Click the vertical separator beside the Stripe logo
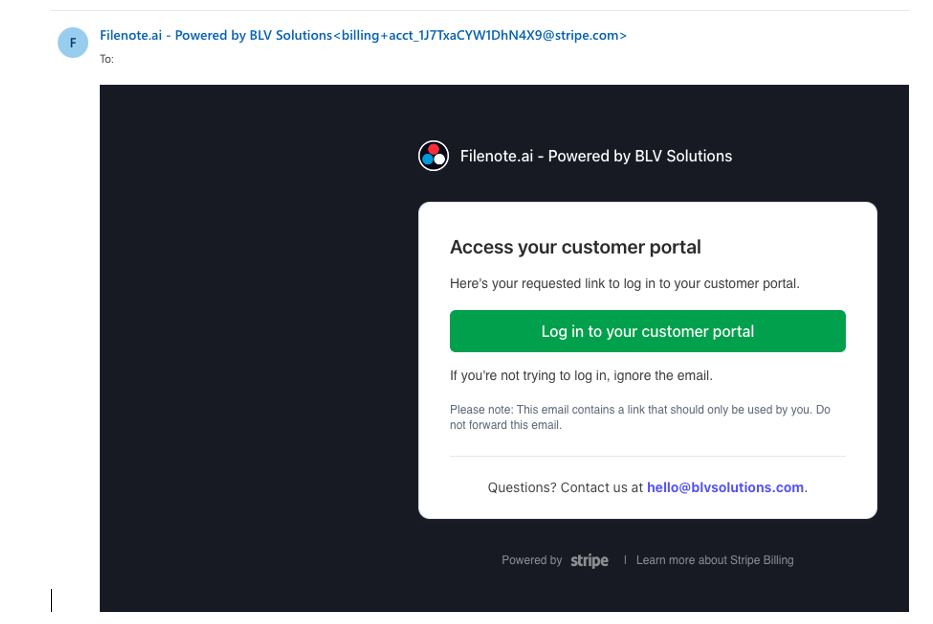 tap(625, 561)
